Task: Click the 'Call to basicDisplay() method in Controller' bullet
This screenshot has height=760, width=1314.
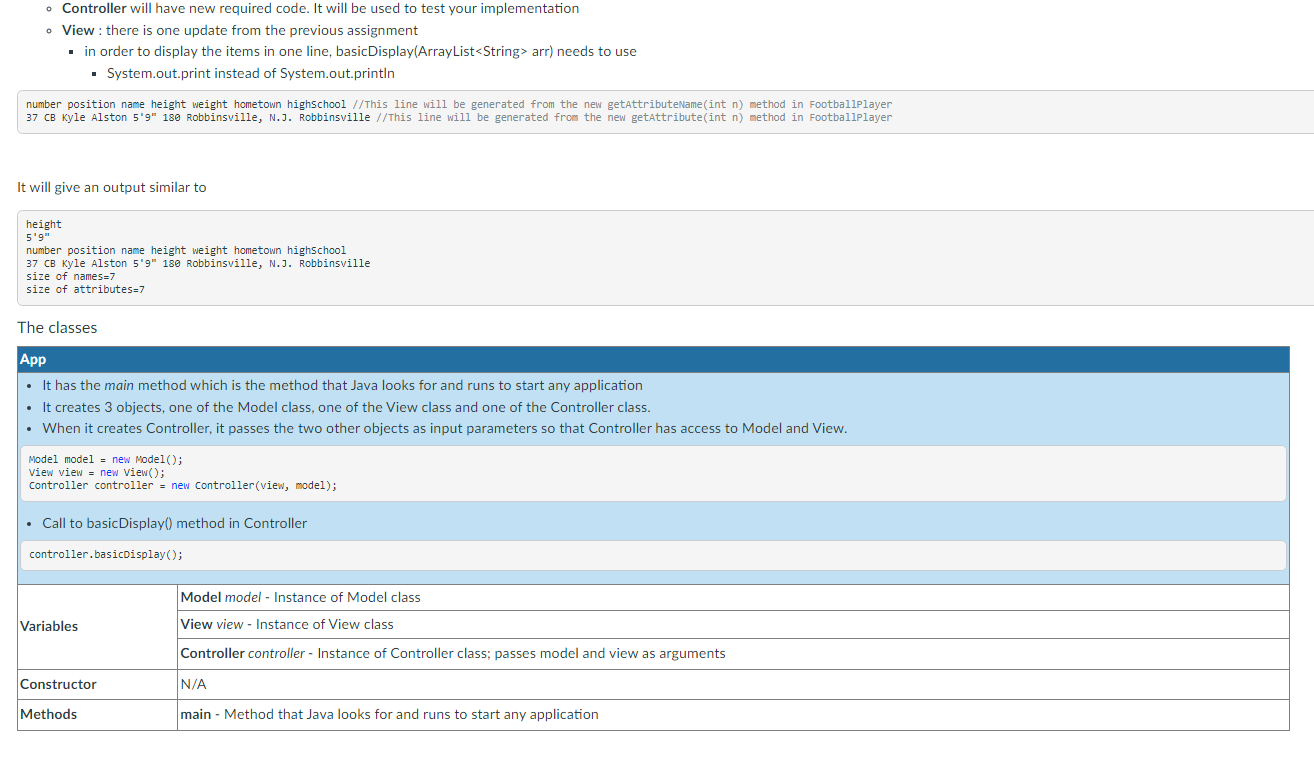Action: pos(174,523)
